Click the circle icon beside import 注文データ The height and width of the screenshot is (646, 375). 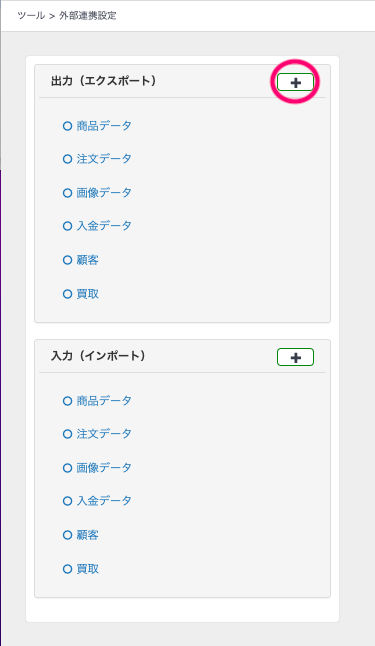(x=68, y=434)
